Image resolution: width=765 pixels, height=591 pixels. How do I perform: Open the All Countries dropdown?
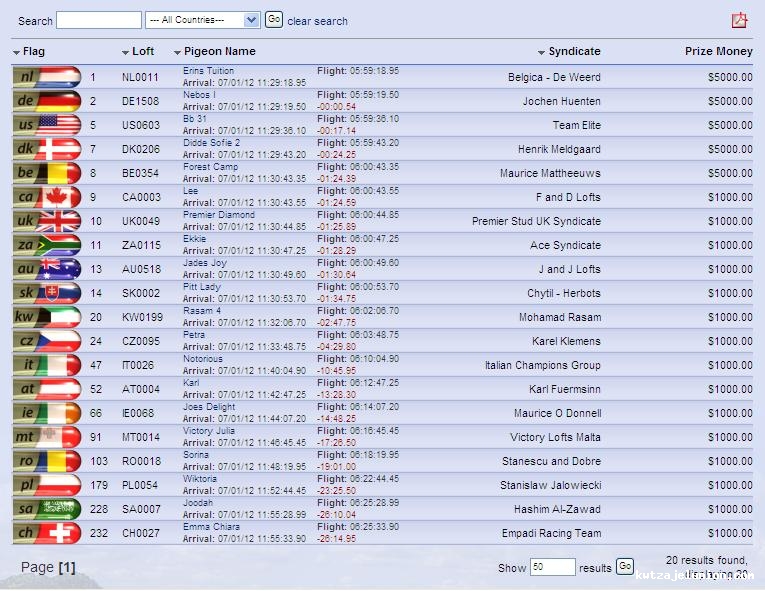click(x=202, y=20)
